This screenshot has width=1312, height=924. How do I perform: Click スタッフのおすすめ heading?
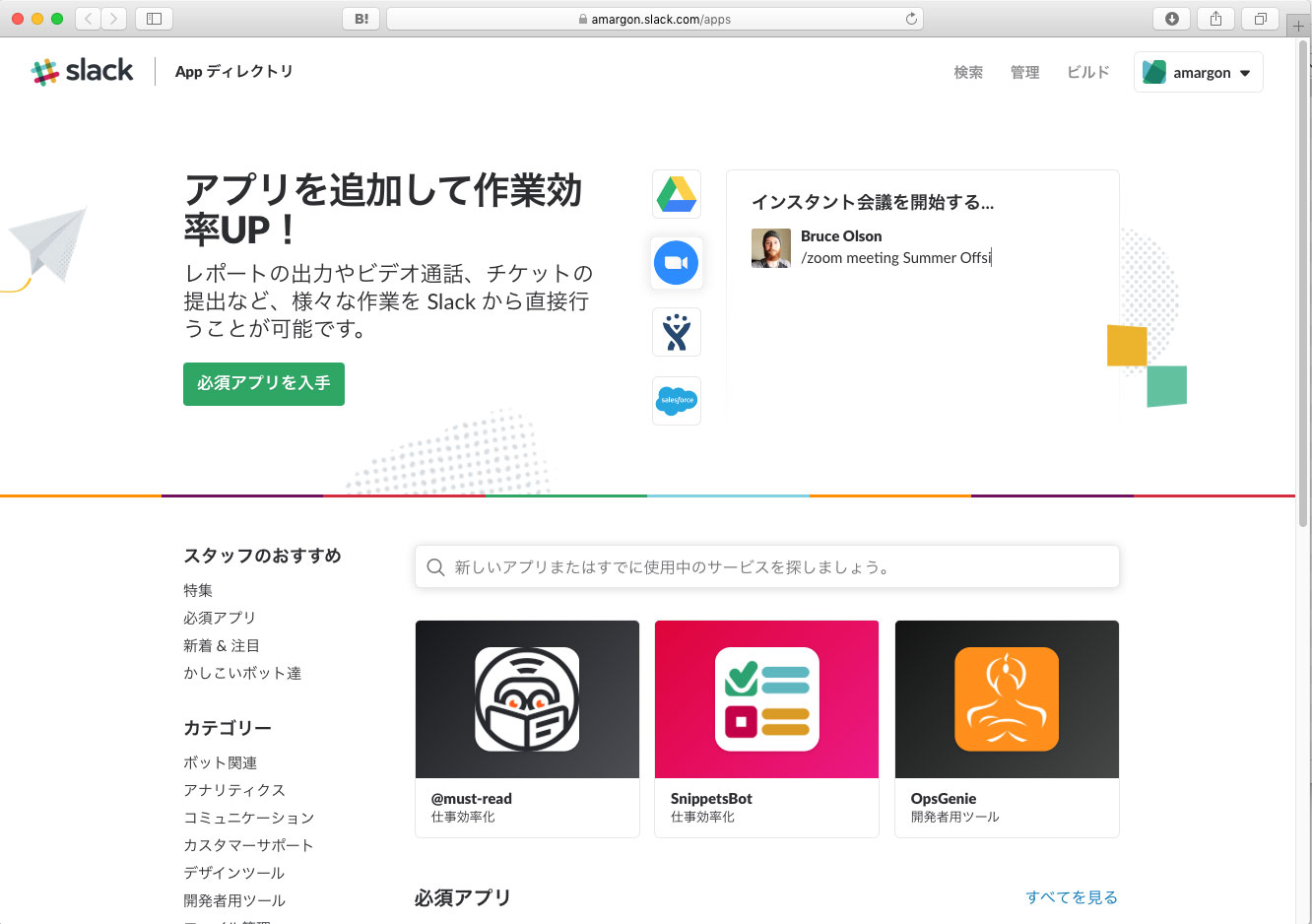tap(262, 556)
